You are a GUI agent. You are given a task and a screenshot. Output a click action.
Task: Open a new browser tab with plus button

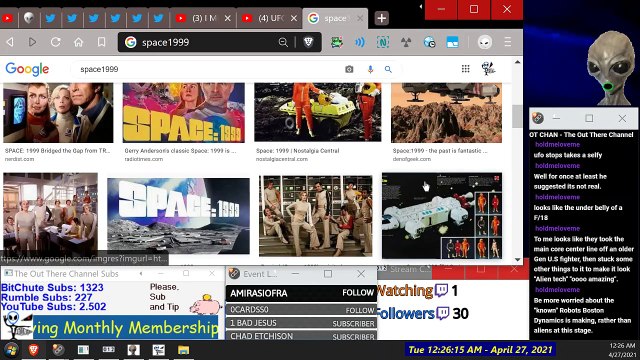pyautogui.click(x=382, y=18)
